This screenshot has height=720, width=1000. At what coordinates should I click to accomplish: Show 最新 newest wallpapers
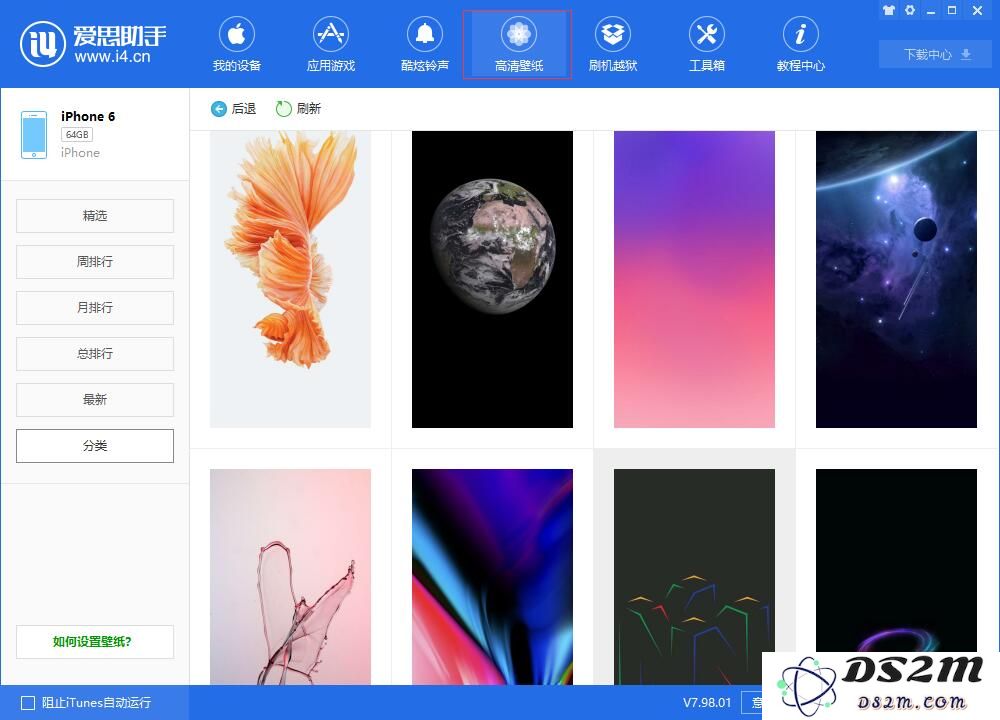tap(95, 399)
